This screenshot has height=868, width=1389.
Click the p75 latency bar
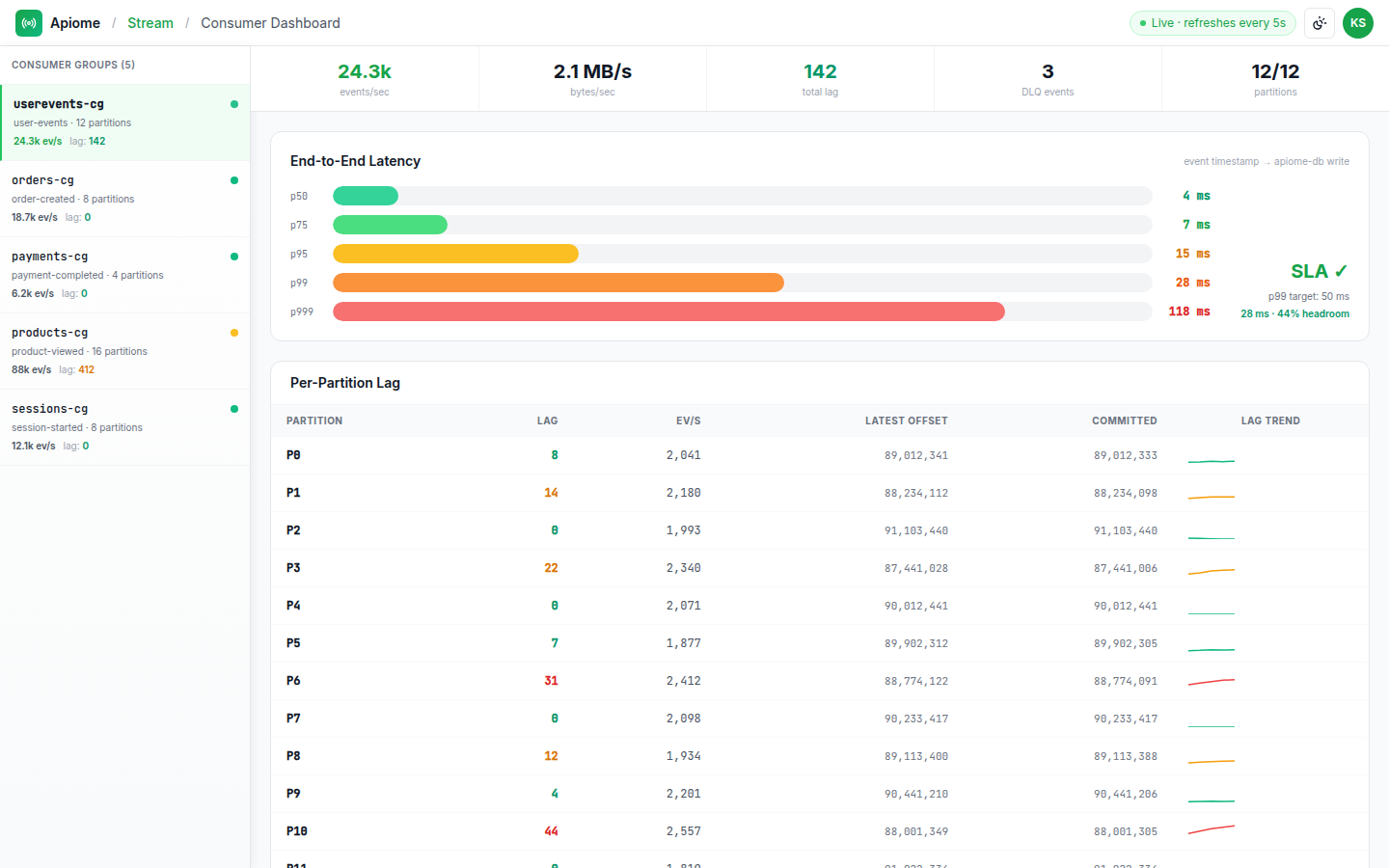(390, 225)
